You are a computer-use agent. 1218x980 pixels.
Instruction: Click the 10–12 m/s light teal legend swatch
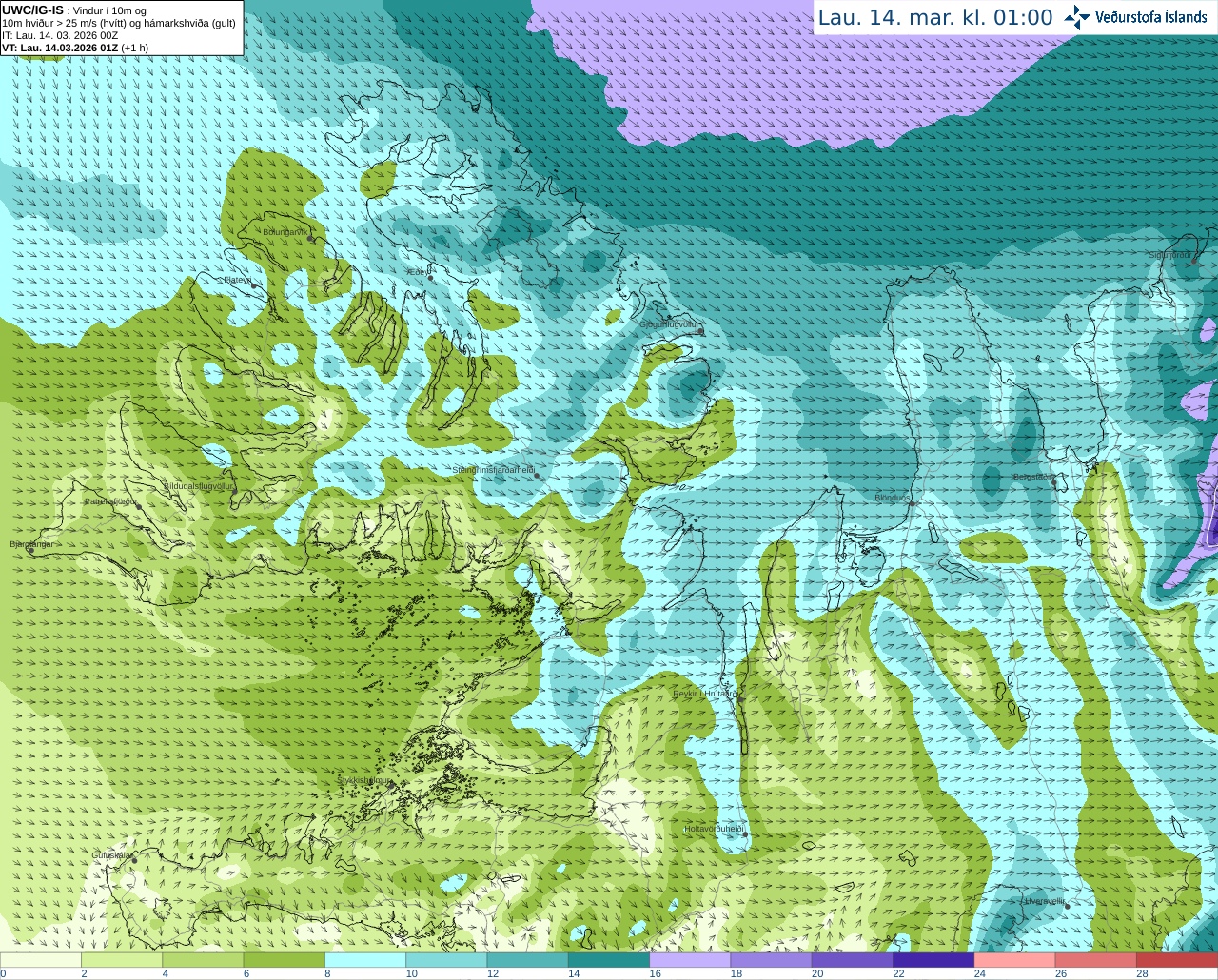point(446,959)
